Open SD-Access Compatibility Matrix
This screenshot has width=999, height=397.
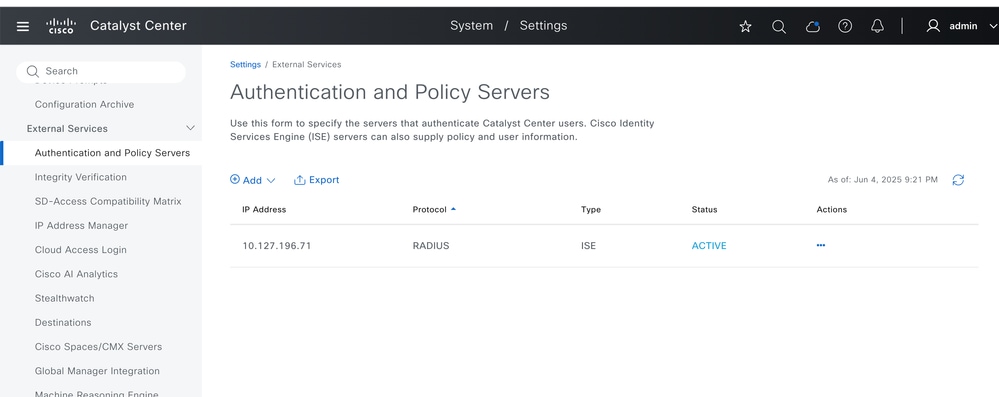108,201
